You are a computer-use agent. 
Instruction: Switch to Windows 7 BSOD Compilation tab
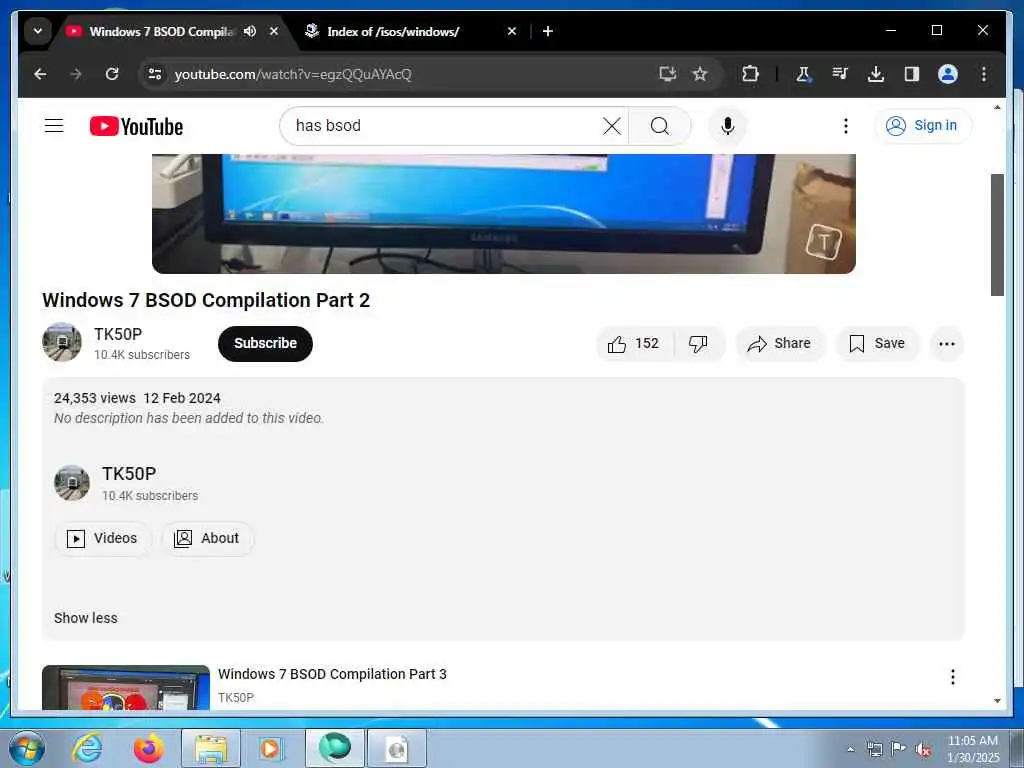(161, 31)
